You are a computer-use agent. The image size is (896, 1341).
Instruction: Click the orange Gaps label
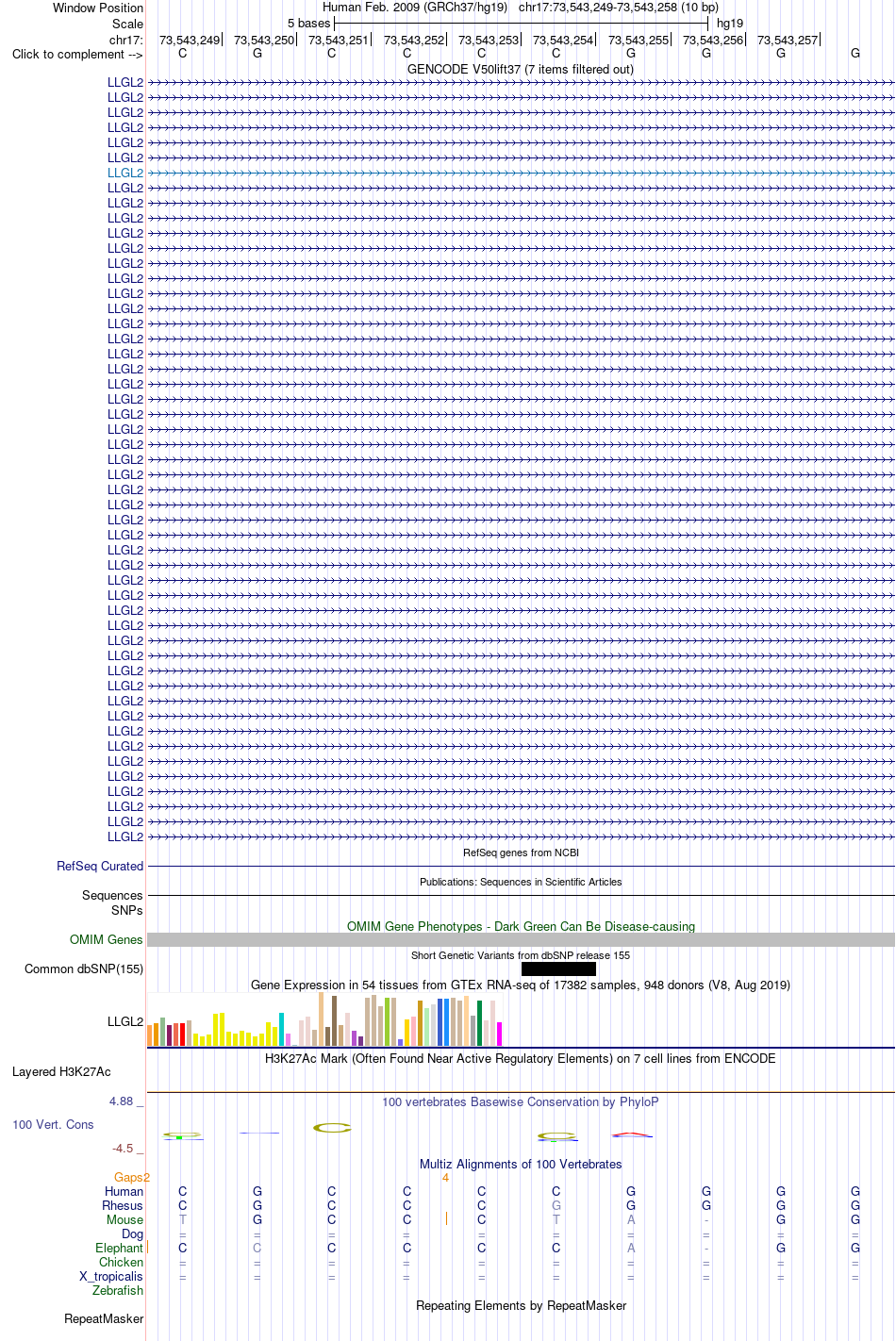click(129, 1177)
